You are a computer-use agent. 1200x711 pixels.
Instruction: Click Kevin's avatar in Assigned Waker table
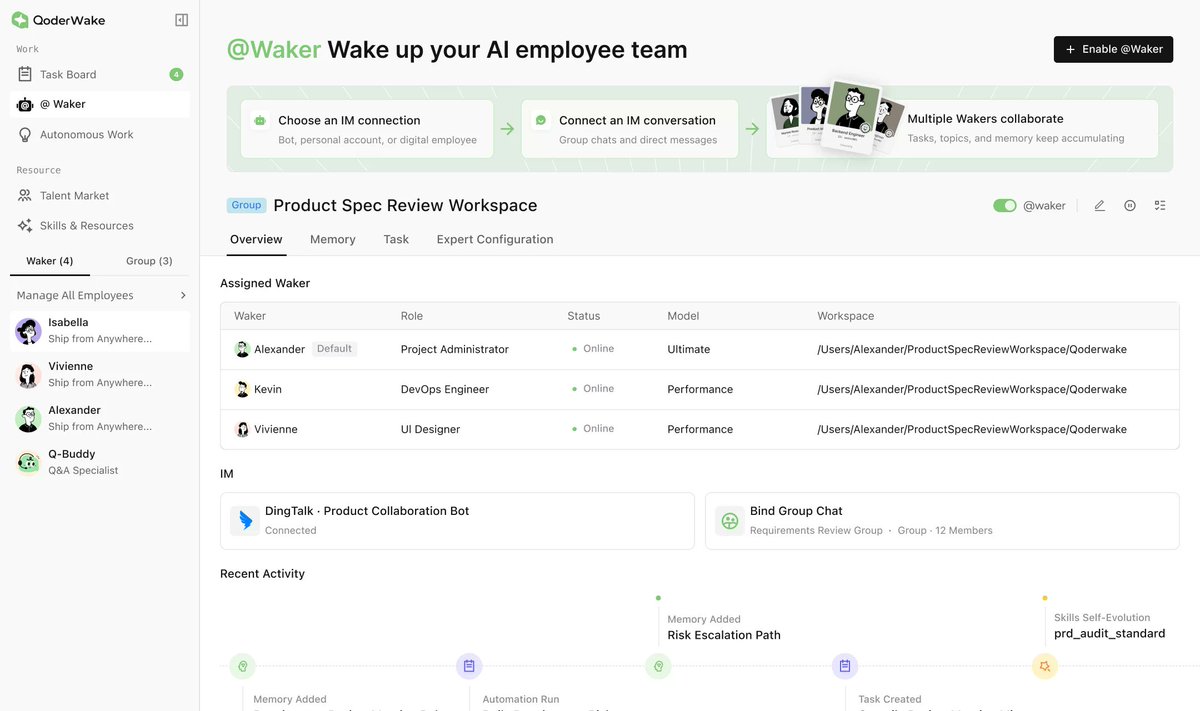(242, 389)
